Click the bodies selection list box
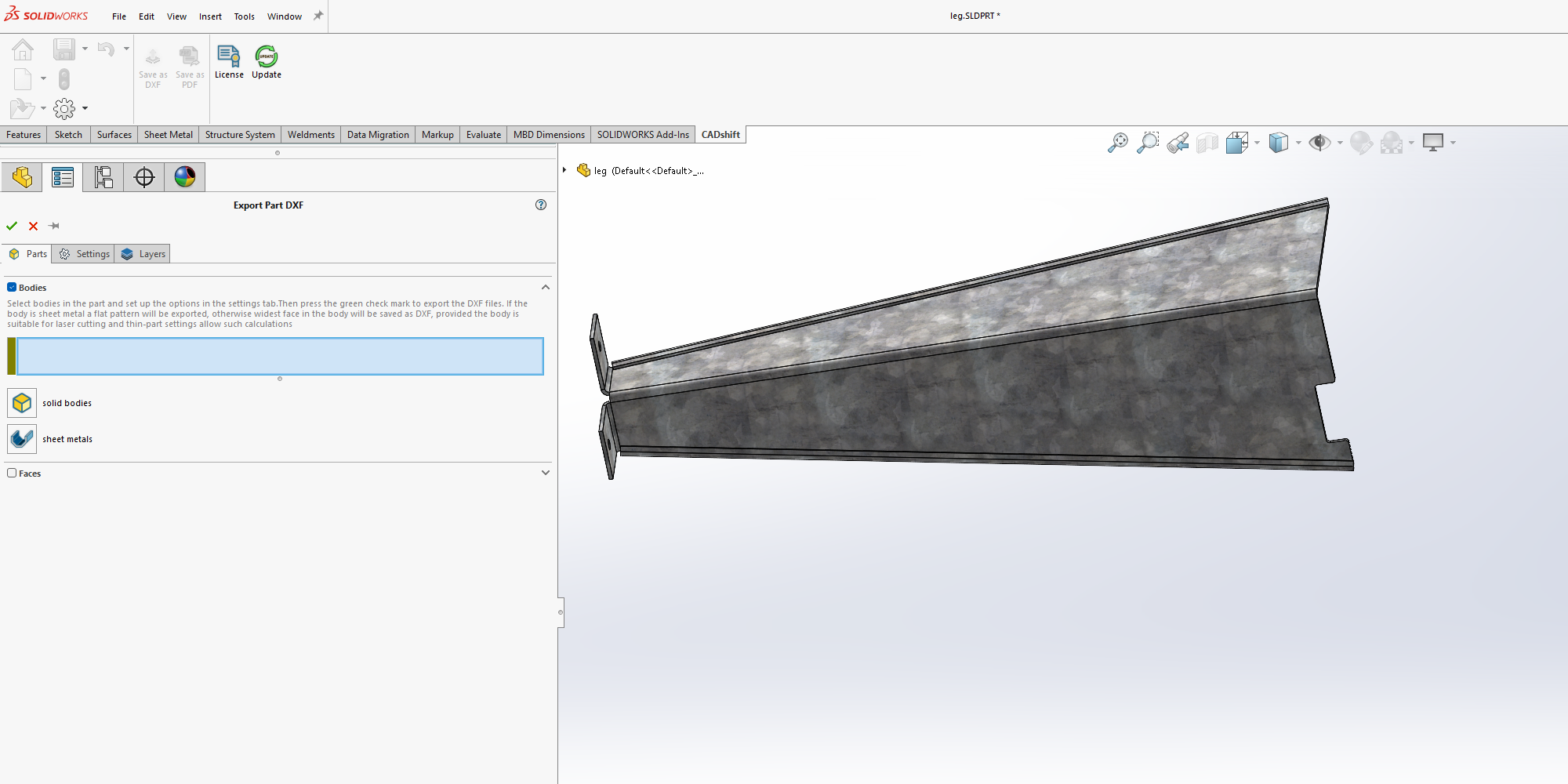 (280, 357)
